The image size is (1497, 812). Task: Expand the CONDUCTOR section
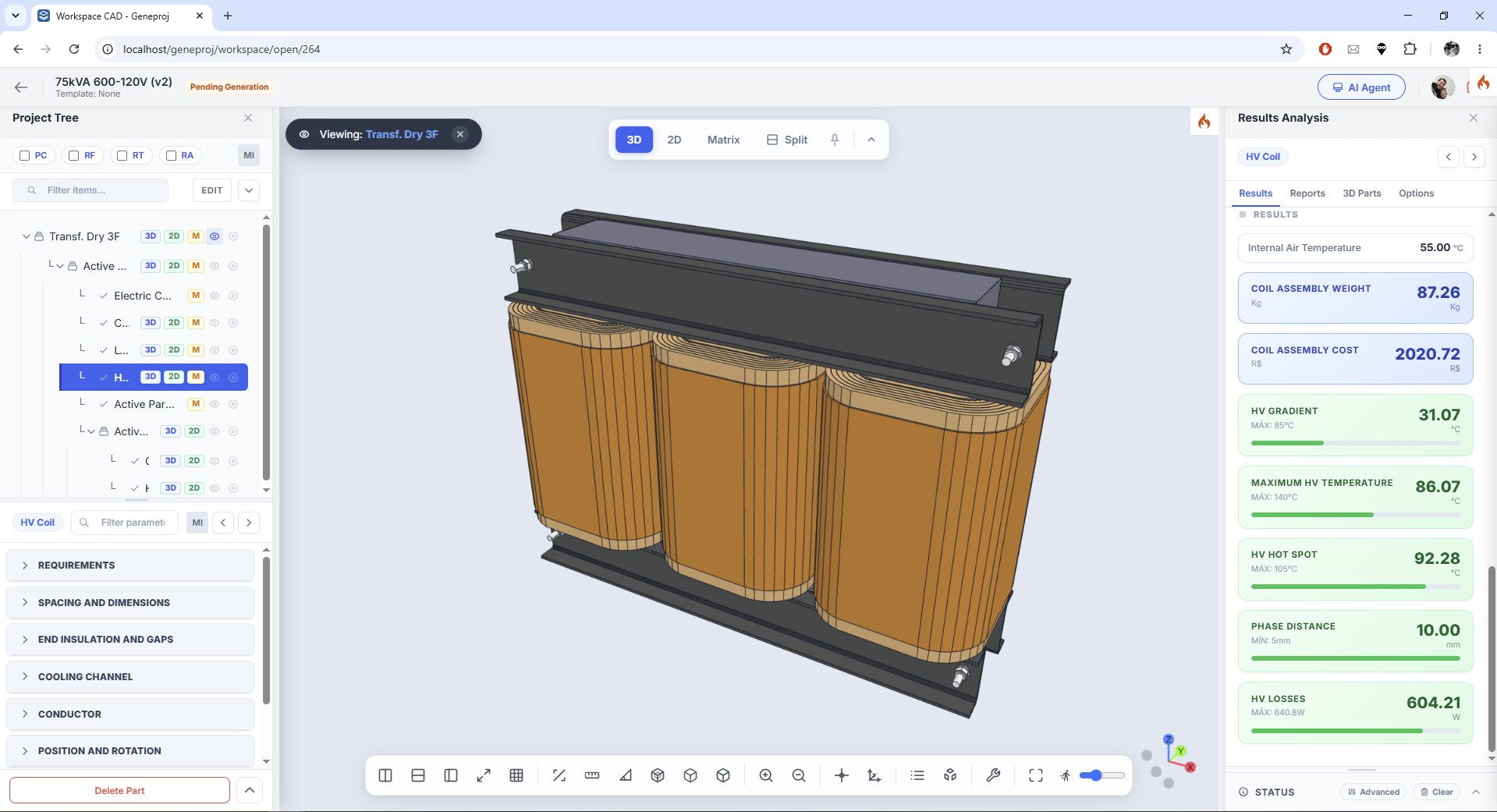point(130,714)
